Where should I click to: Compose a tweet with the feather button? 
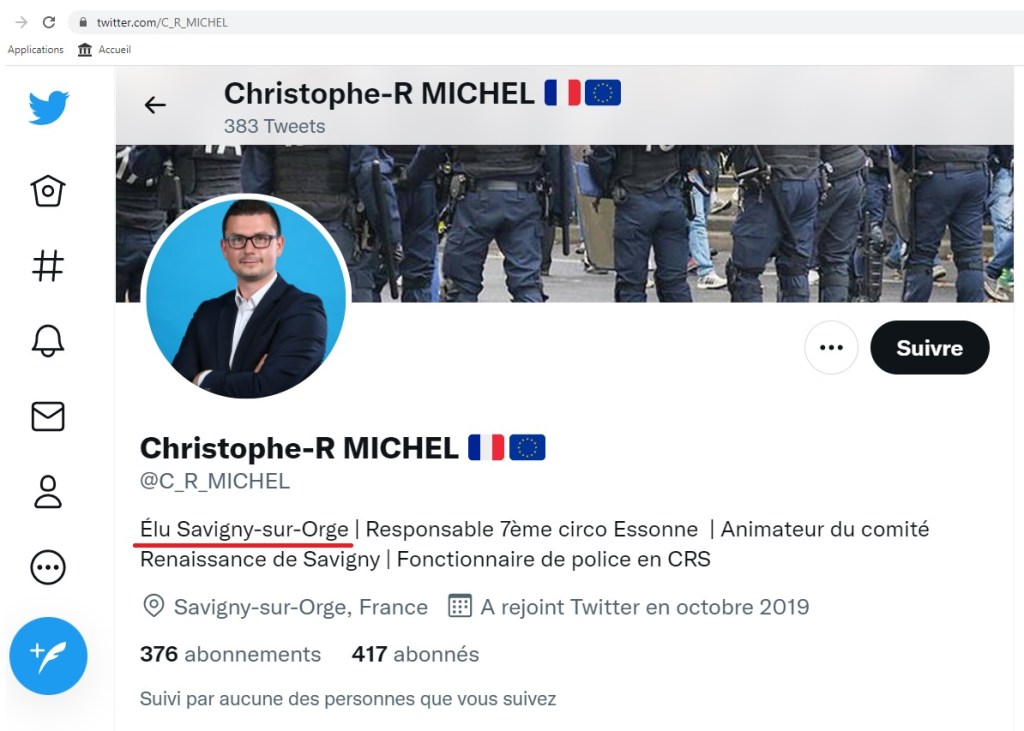47,655
